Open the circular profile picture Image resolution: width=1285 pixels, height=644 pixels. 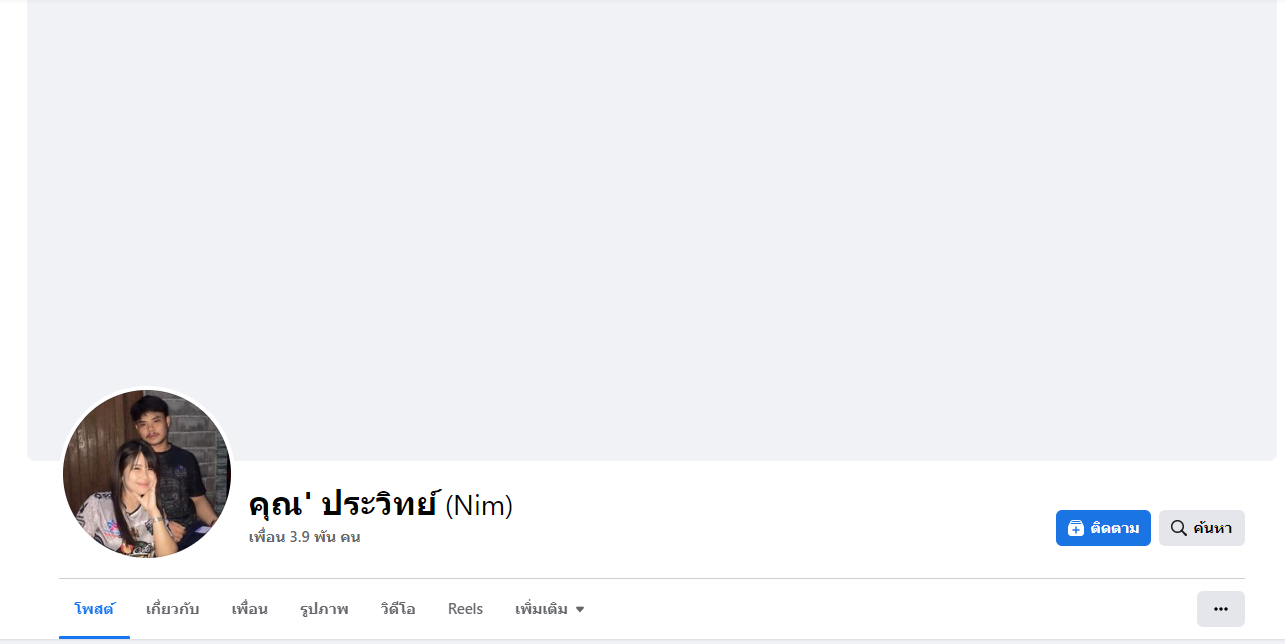(x=147, y=474)
